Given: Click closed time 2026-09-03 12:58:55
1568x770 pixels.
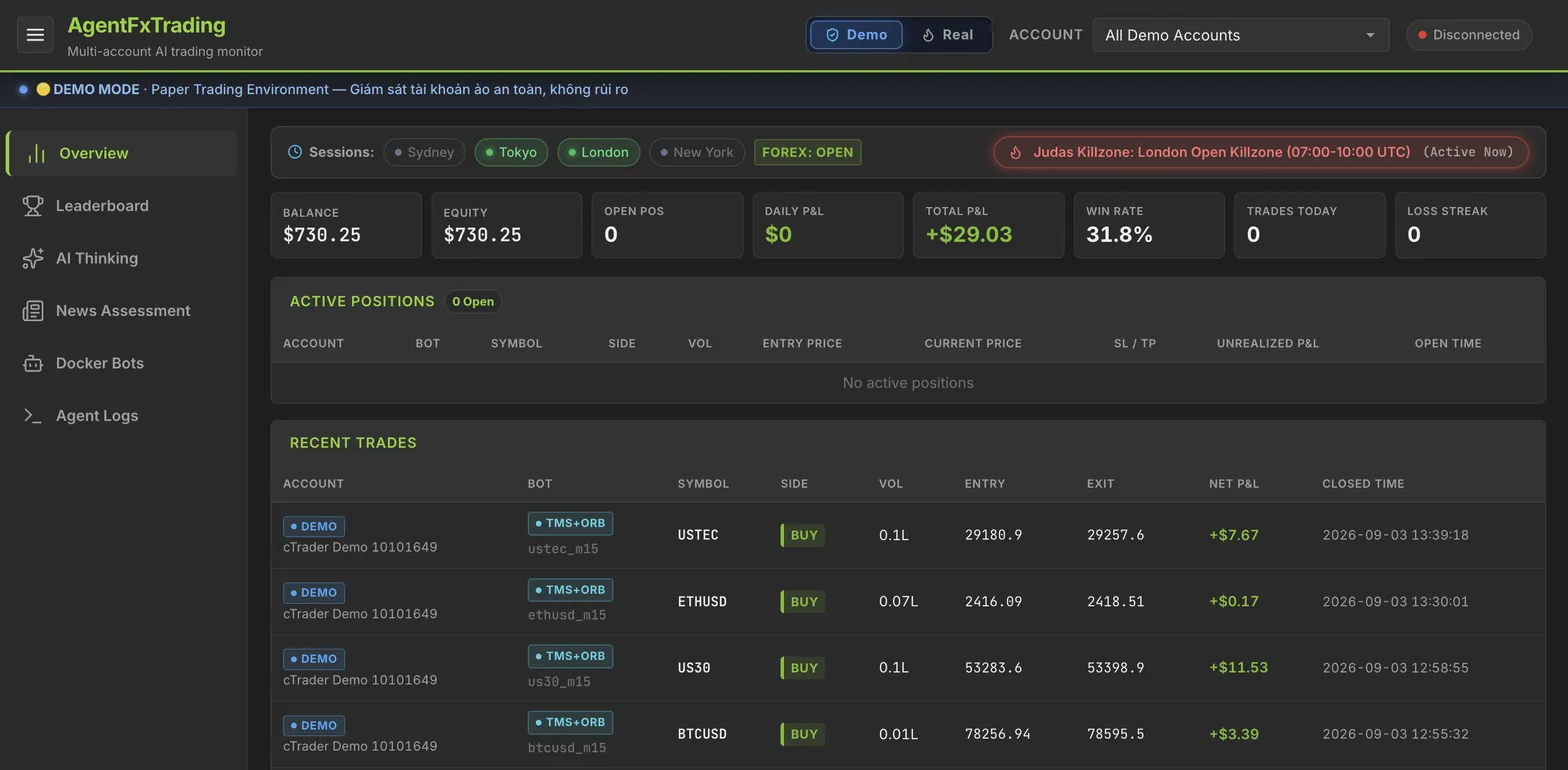Looking at the screenshot, I should (1395, 668).
